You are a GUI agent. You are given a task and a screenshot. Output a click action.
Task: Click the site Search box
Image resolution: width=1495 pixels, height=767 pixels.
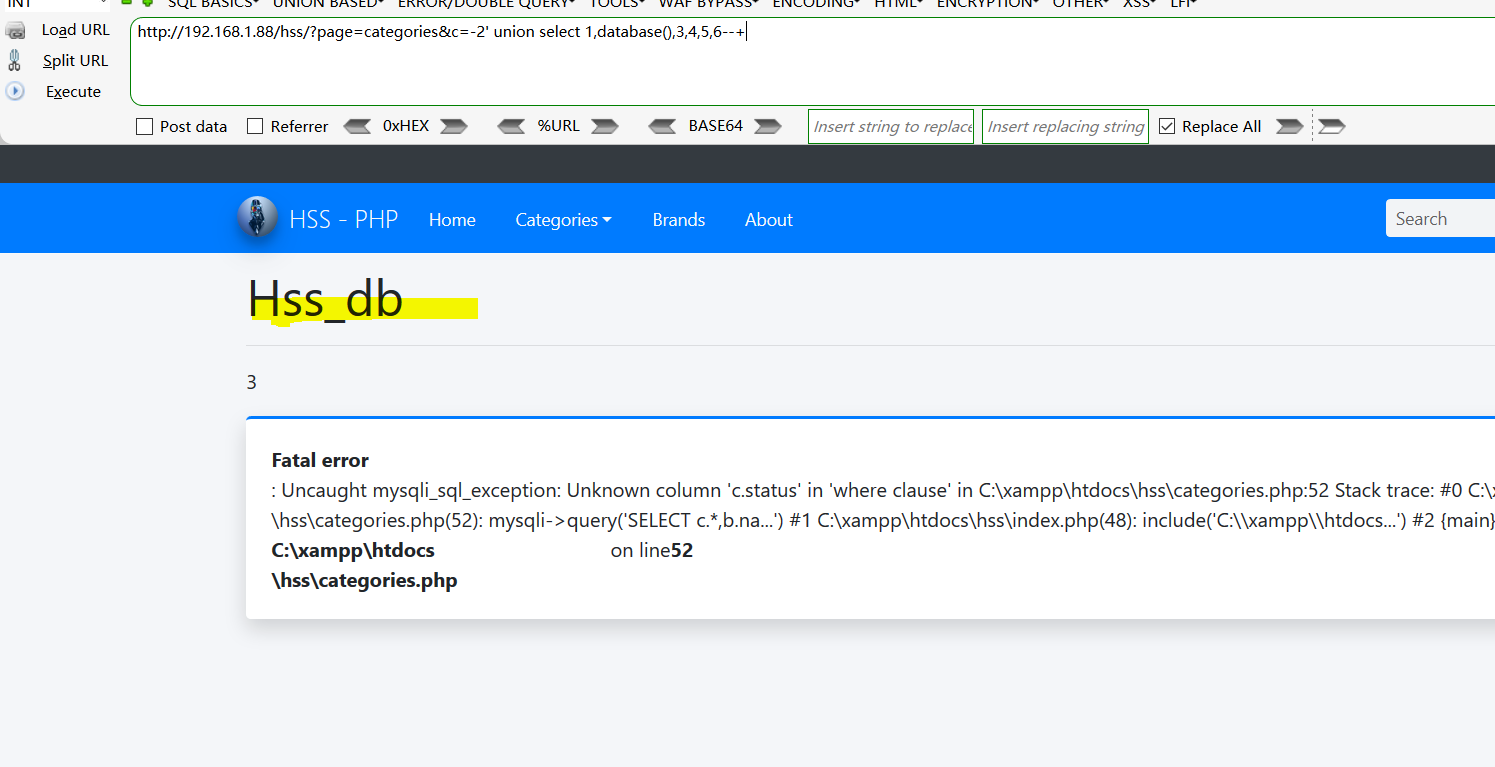(1440, 219)
